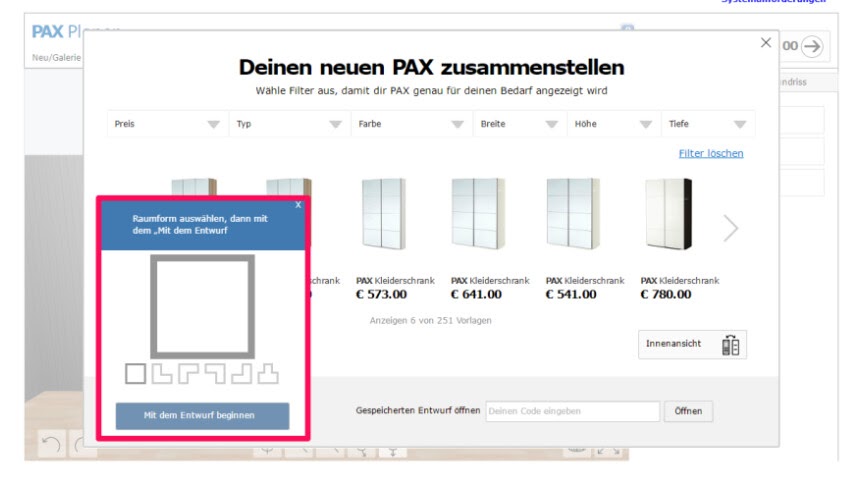
Task: Expand the Farbe filter dropdown
Action: coord(412,124)
